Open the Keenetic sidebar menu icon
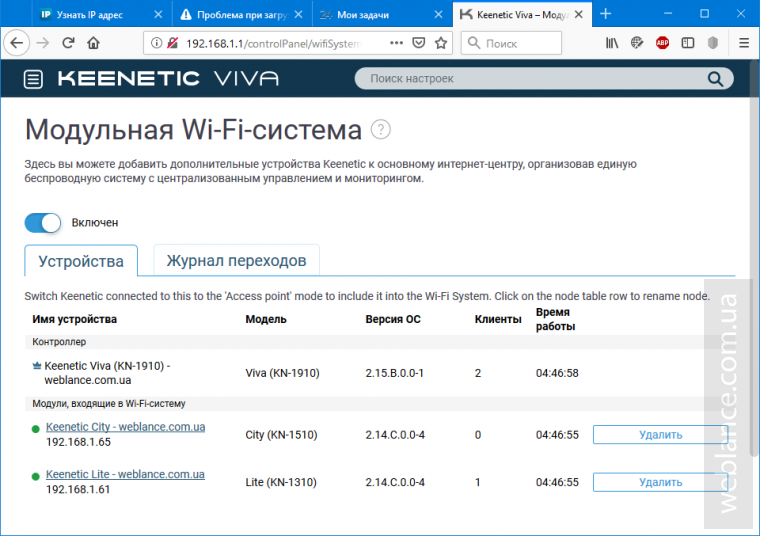The height and width of the screenshot is (536, 760). click(x=33, y=79)
